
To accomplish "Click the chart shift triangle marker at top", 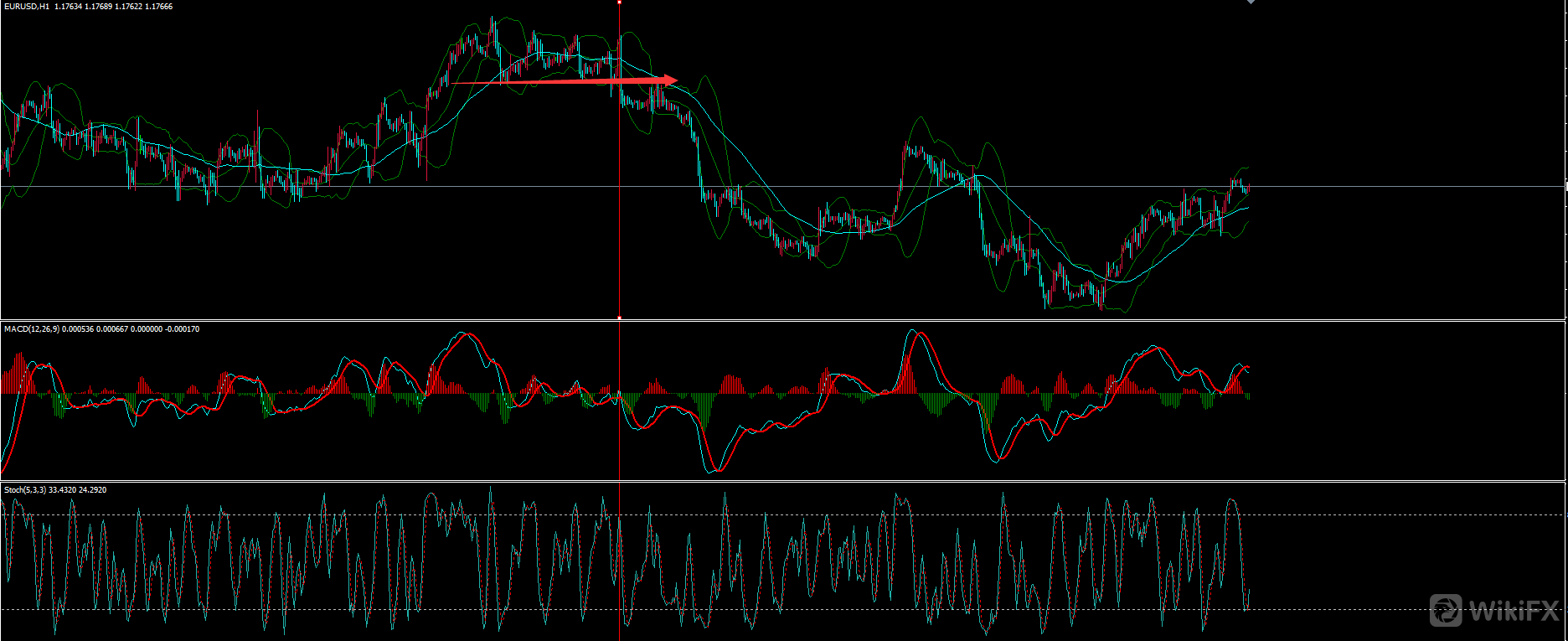I will 1251,3.
